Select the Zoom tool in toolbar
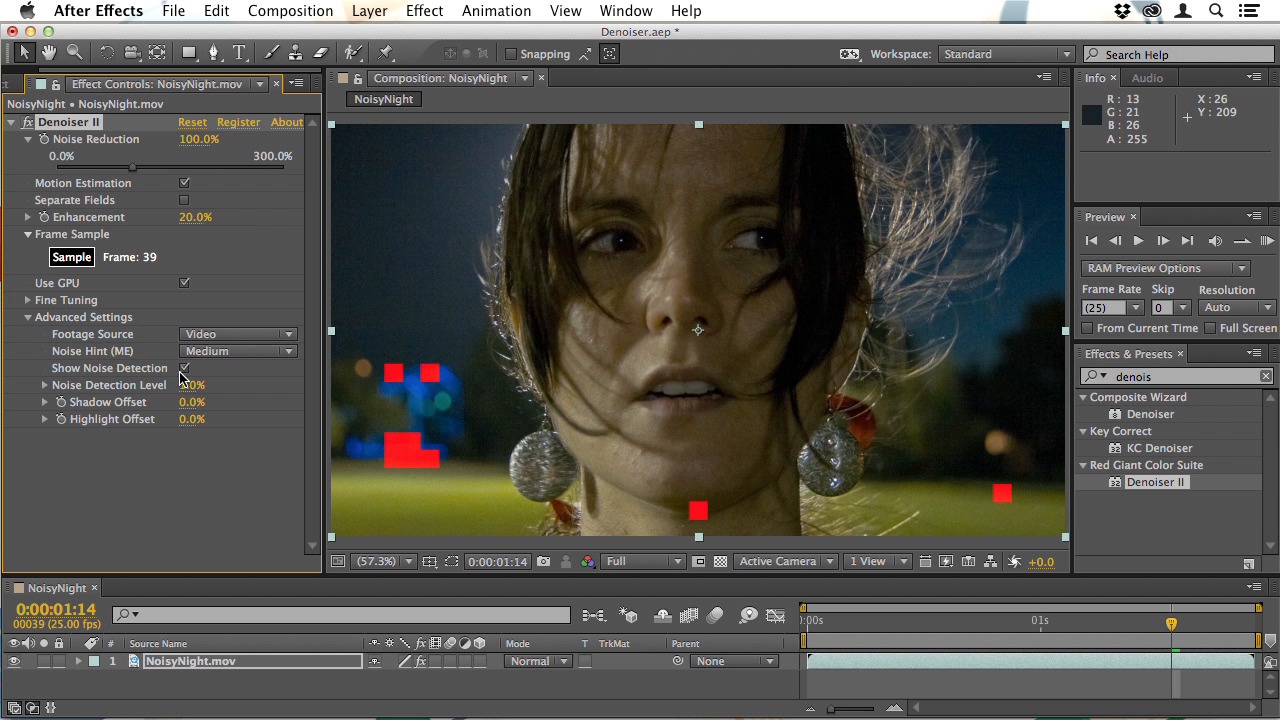The width and height of the screenshot is (1280, 720). click(x=75, y=53)
